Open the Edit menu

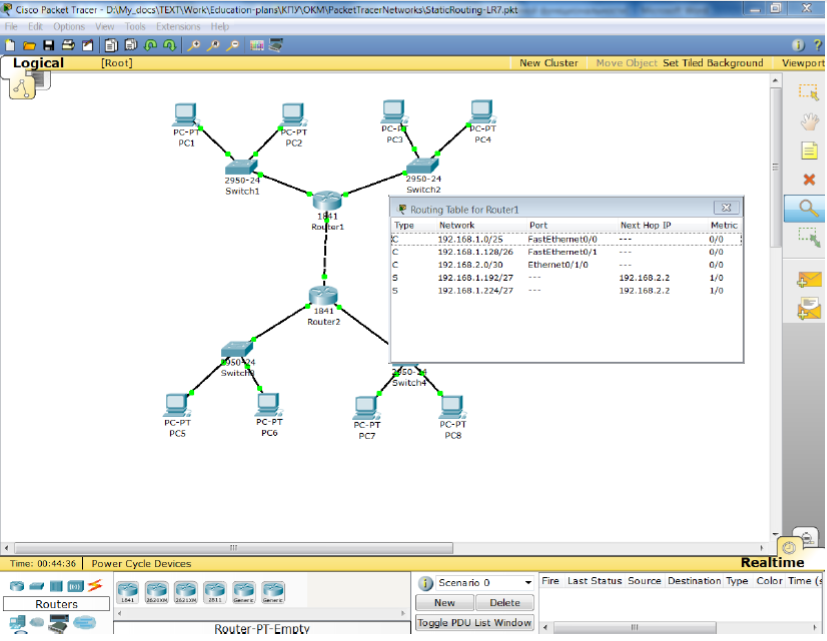pos(35,26)
